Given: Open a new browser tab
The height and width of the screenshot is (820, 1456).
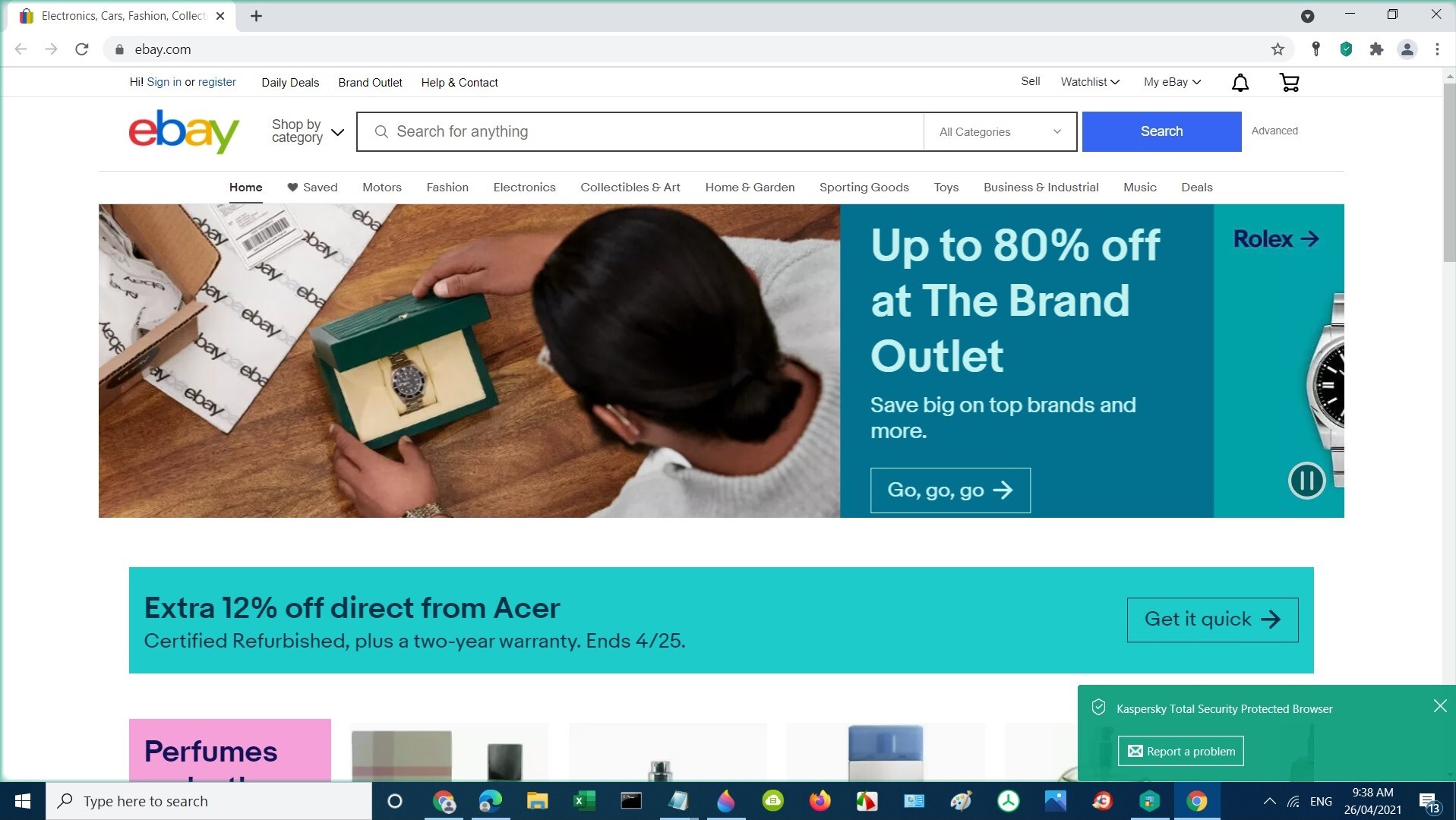Looking at the screenshot, I should (257, 16).
